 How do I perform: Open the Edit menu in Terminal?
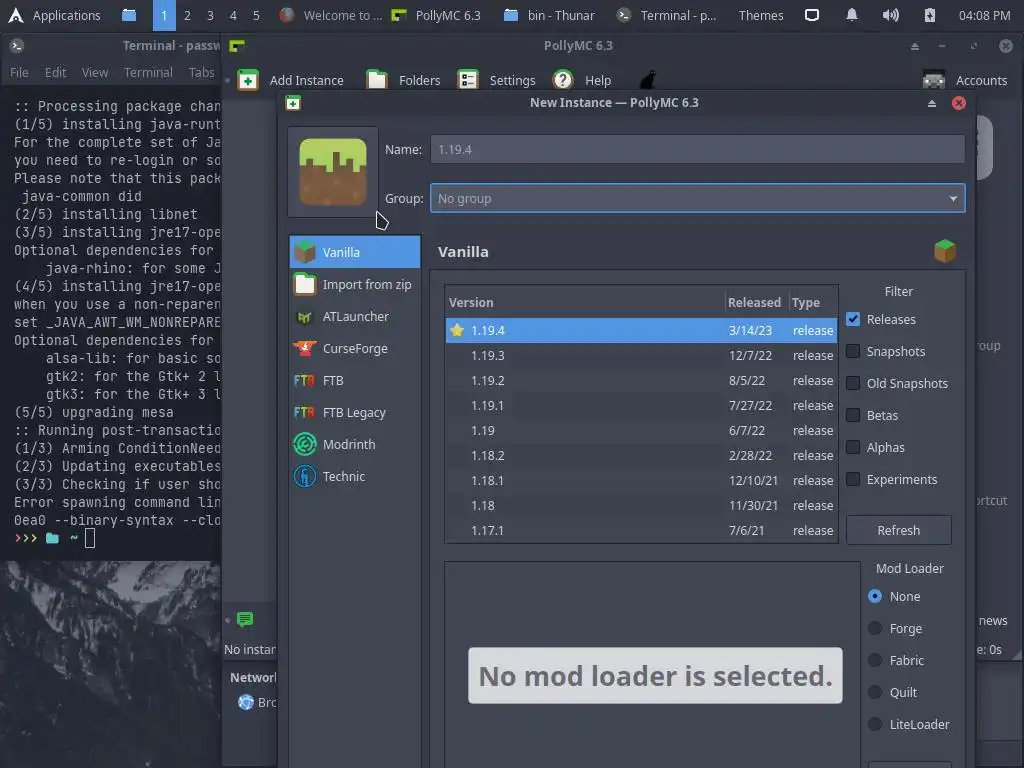(56, 72)
